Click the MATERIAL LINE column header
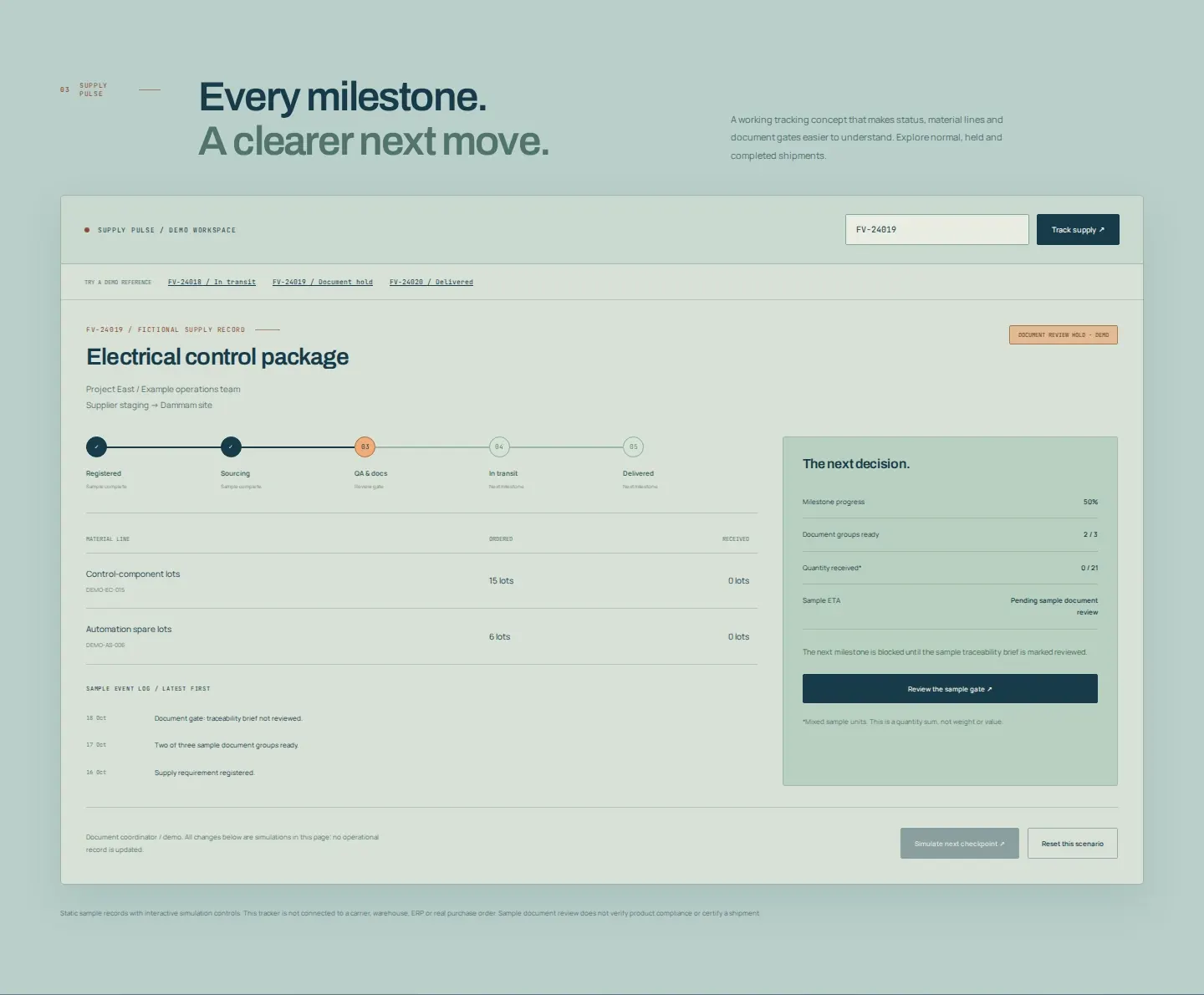 [108, 539]
